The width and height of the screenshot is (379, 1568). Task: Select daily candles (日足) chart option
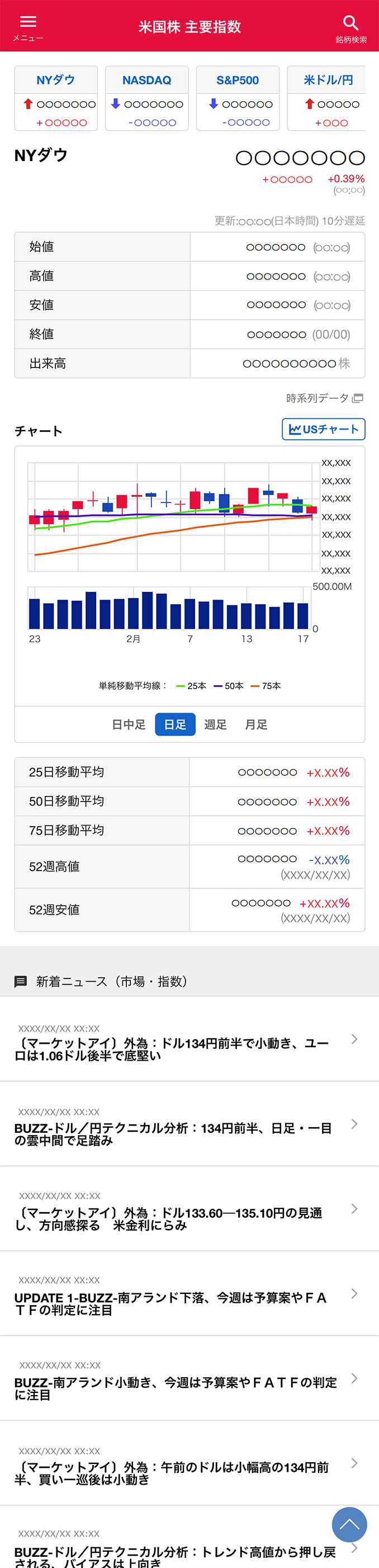175,724
